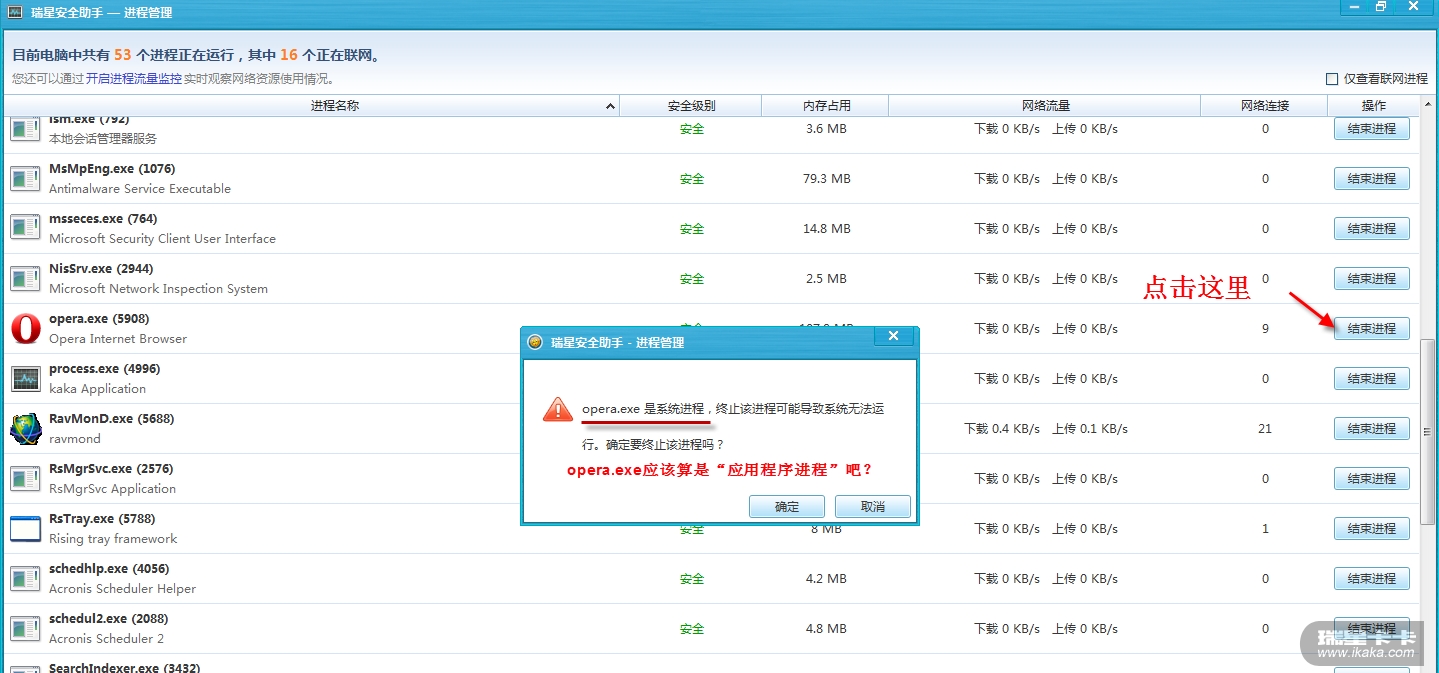Click 79.3 MB memory value
The width and height of the screenshot is (1439, 673).
coord(827,179)
